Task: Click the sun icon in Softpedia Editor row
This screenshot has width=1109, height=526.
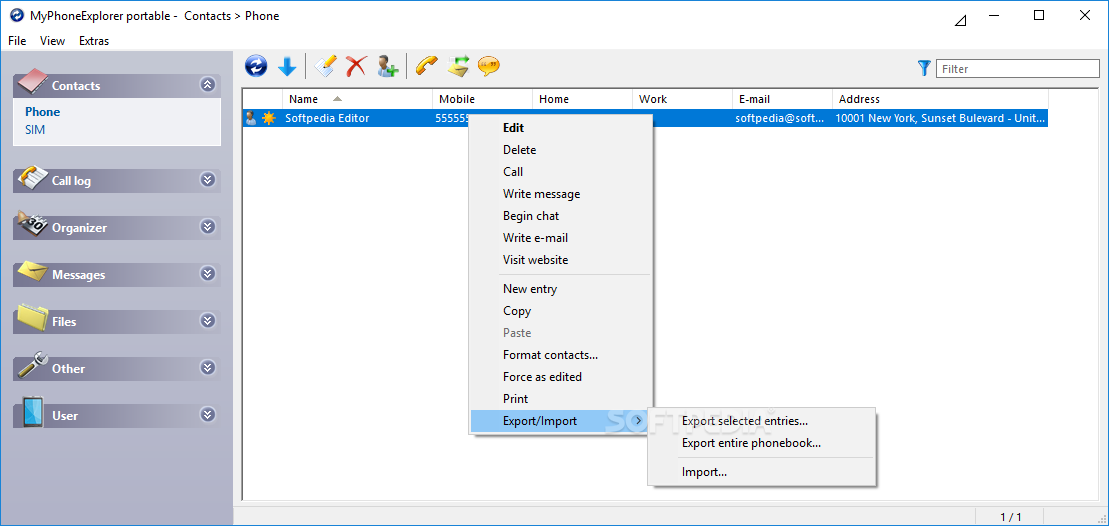Action: (x=268, y=118)
